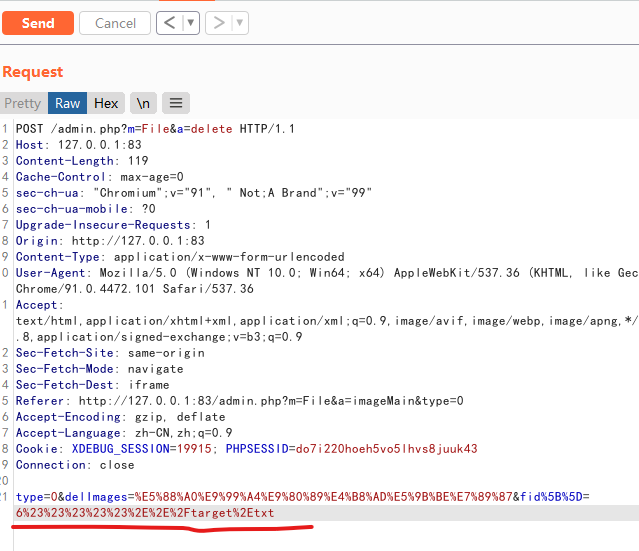Go forward with the right arrow button
This screenshot has width=639, height=551.
[x=219, y=23]
